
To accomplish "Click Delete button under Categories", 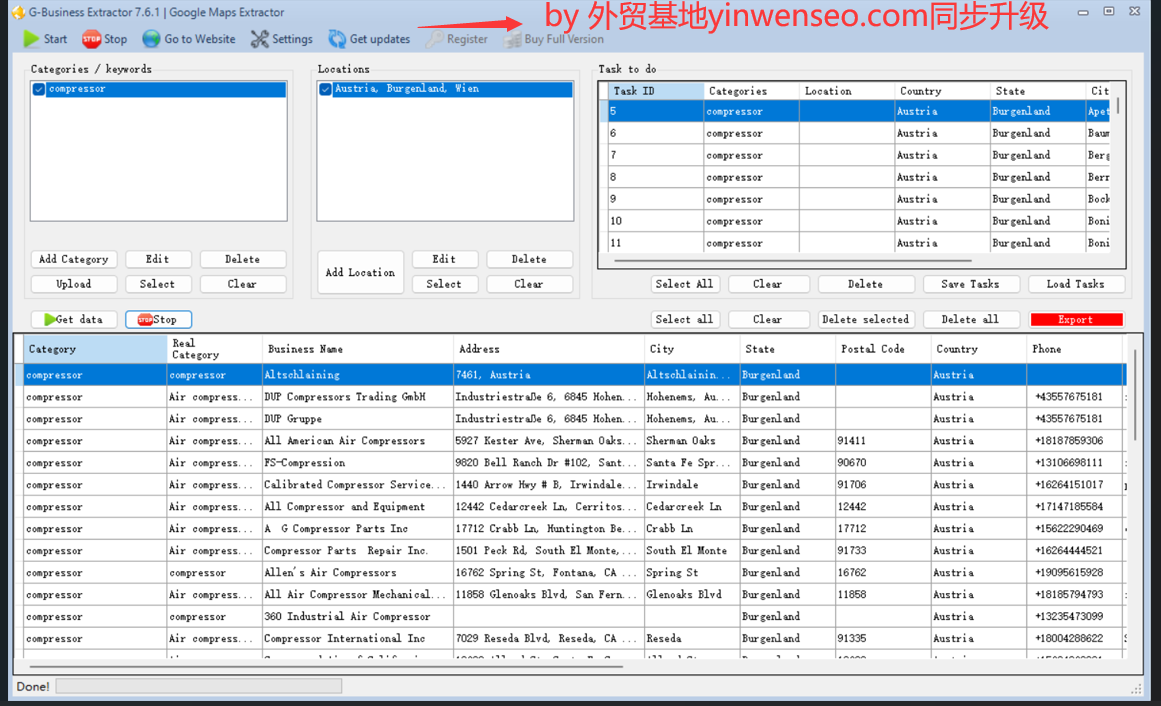I will point(243,259).
